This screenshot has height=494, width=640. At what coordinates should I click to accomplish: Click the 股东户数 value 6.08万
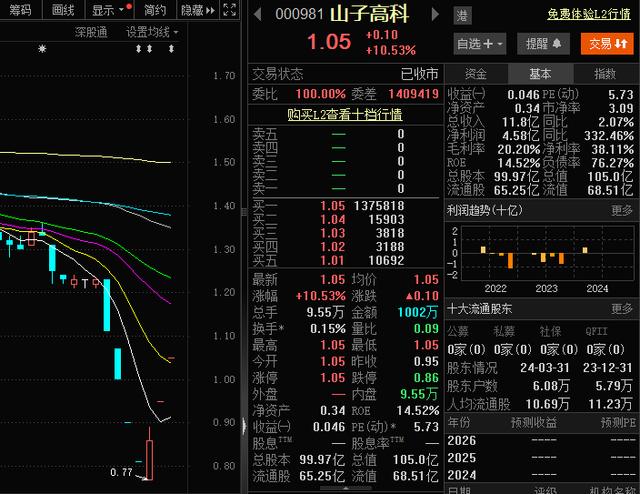click(551, 385)
